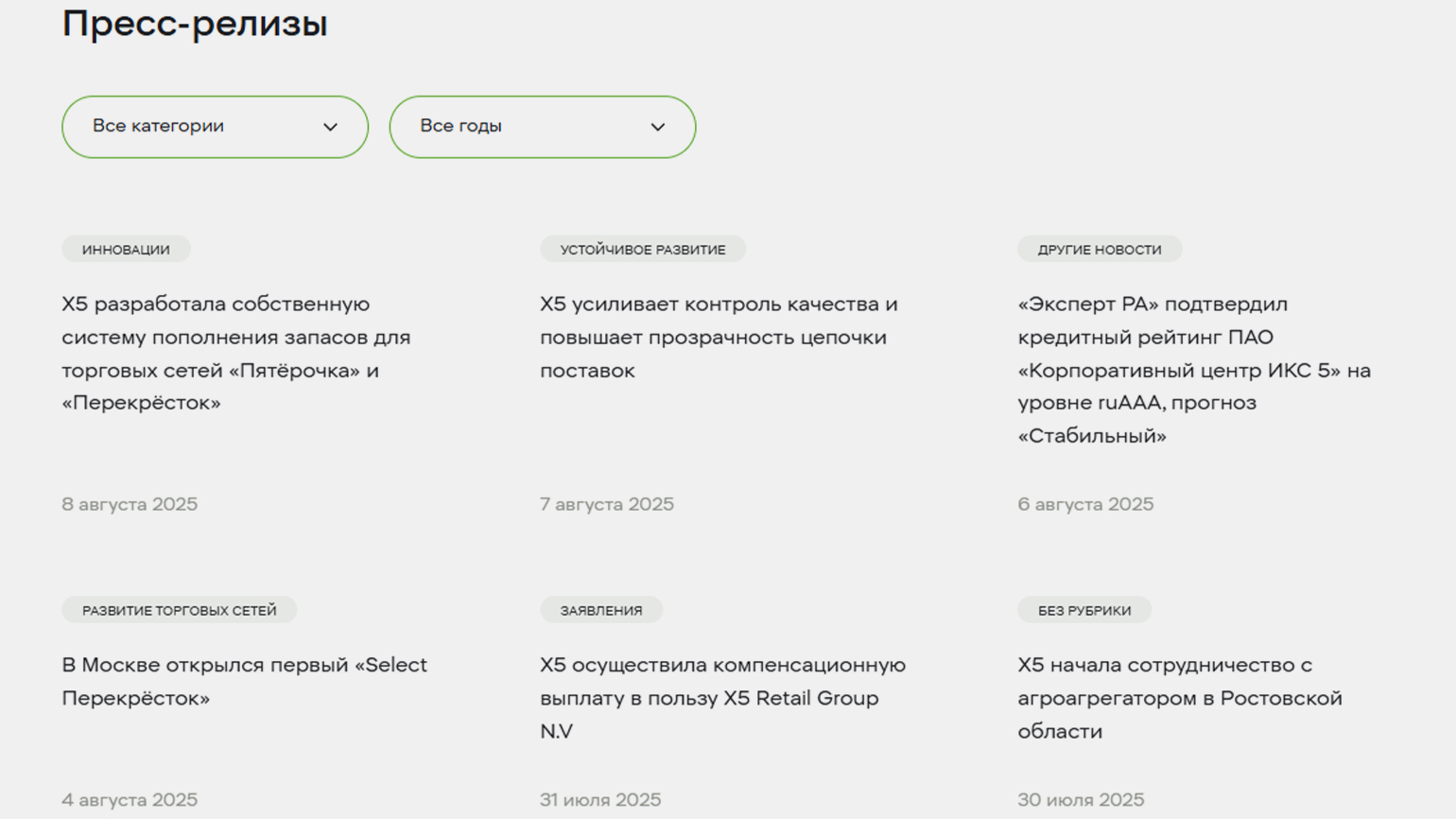Click the "31 июля 2025" date
The width and height of the screenshot is (1456, 819).
click(x=600, y=799)
